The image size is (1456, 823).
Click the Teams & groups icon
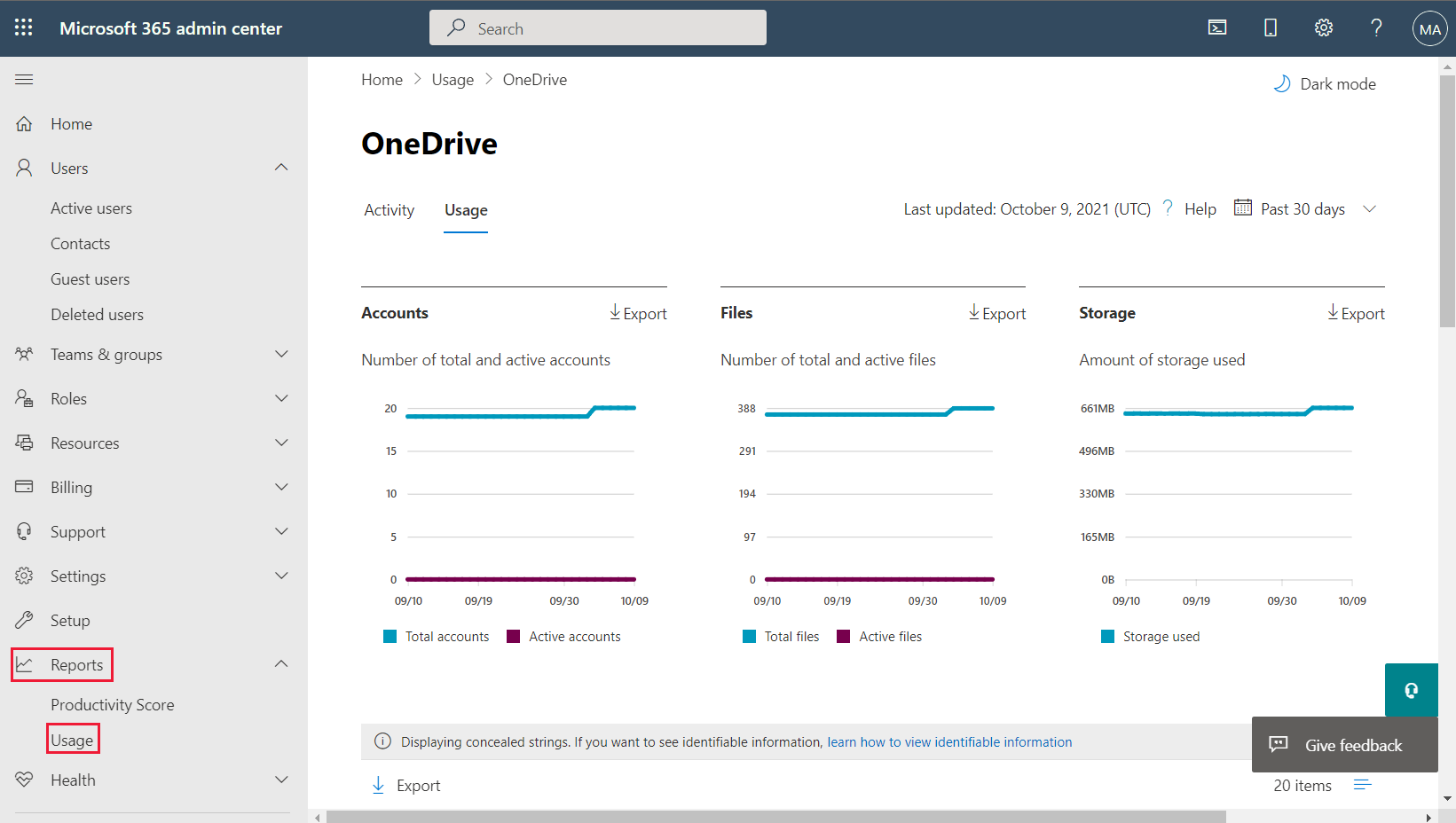(24, 354)
